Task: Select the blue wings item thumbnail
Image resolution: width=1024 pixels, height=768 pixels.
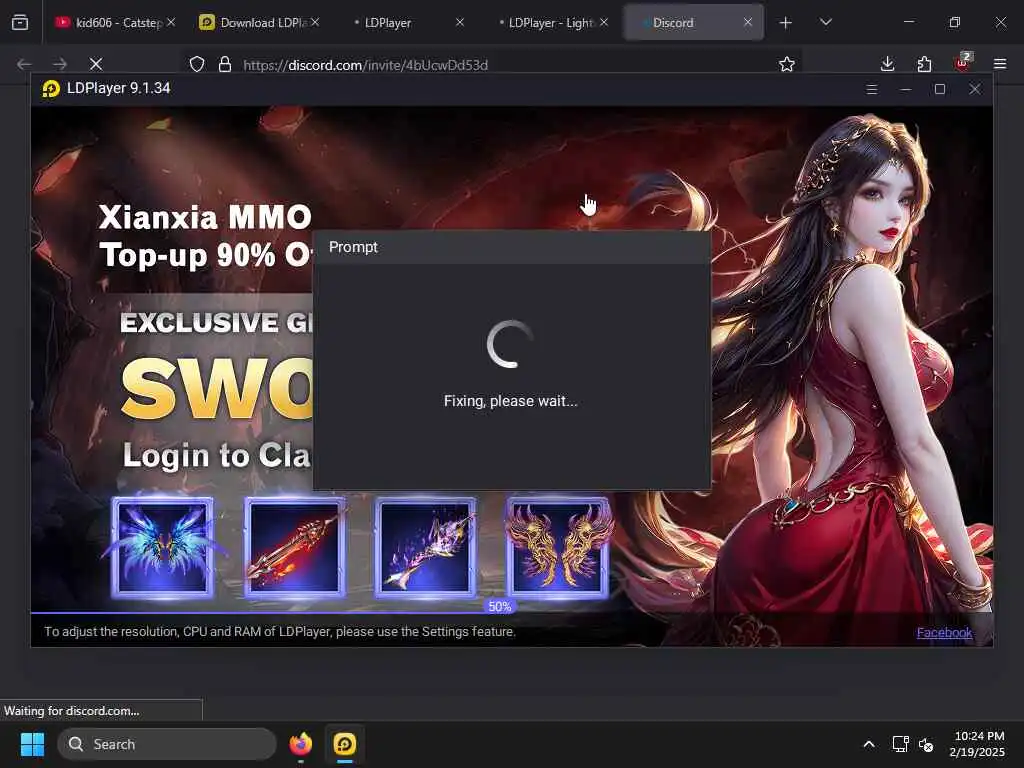Action: tap(163, 547)
